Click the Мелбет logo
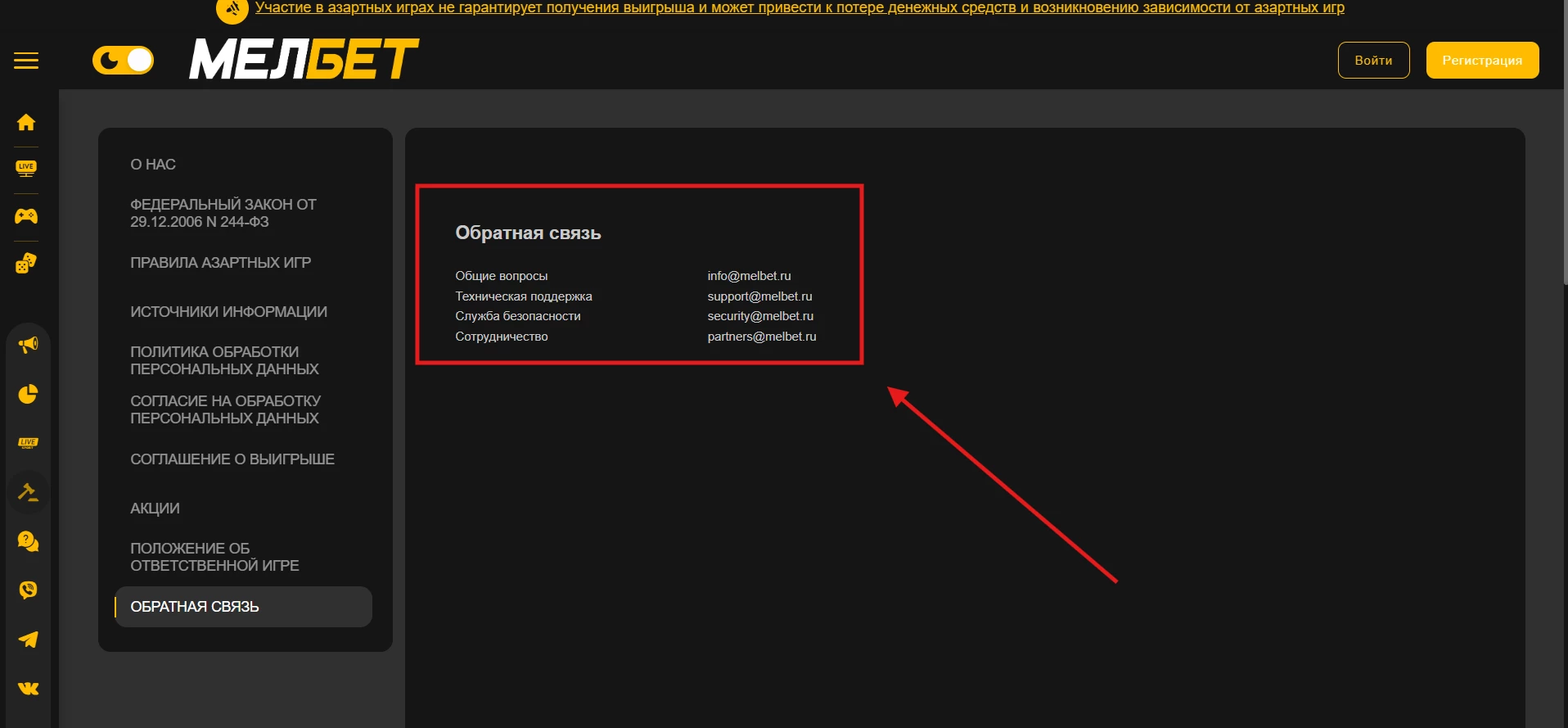 (x=304, y=59)
